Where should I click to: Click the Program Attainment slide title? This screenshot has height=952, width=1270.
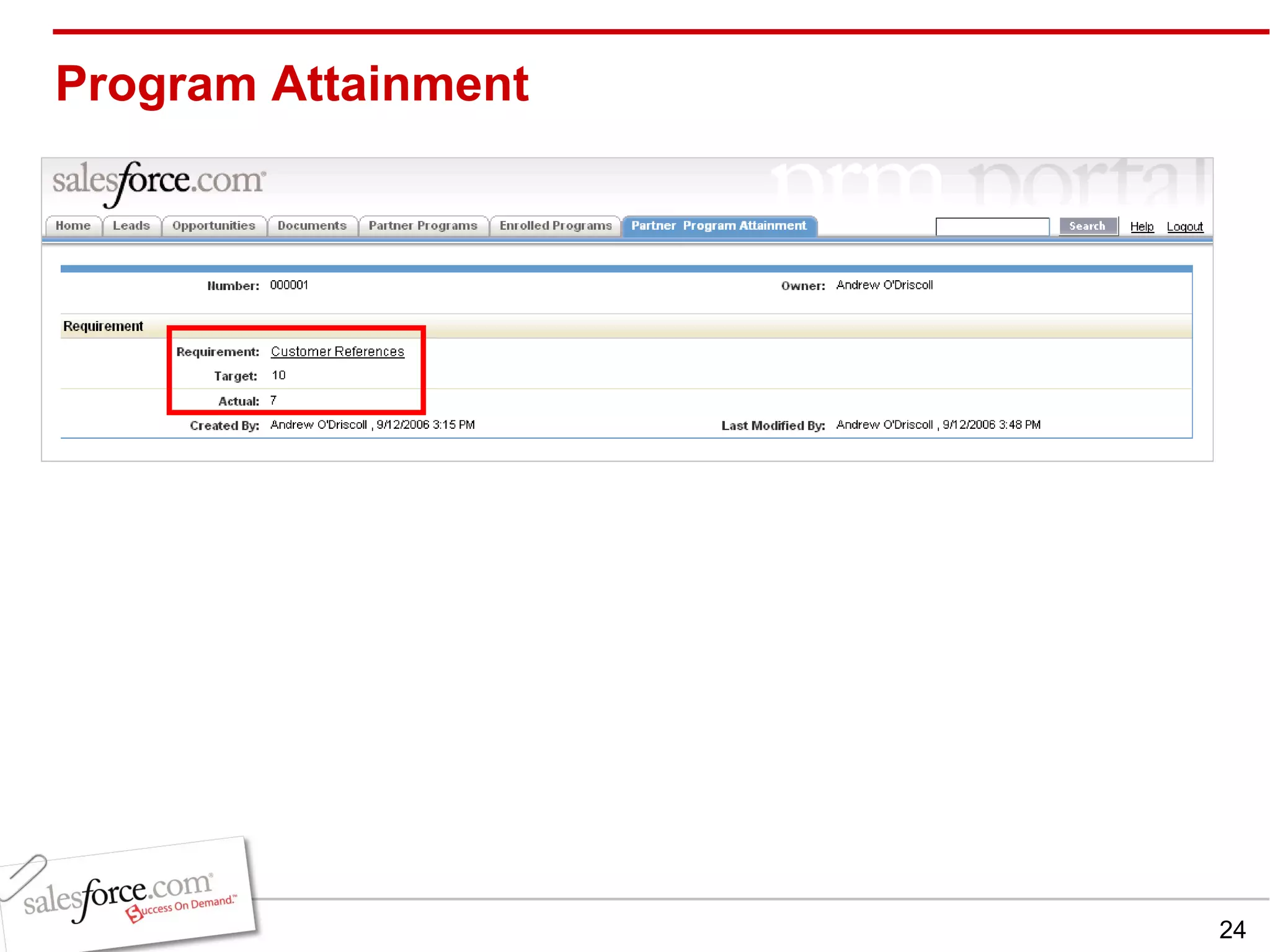[292, 85]
